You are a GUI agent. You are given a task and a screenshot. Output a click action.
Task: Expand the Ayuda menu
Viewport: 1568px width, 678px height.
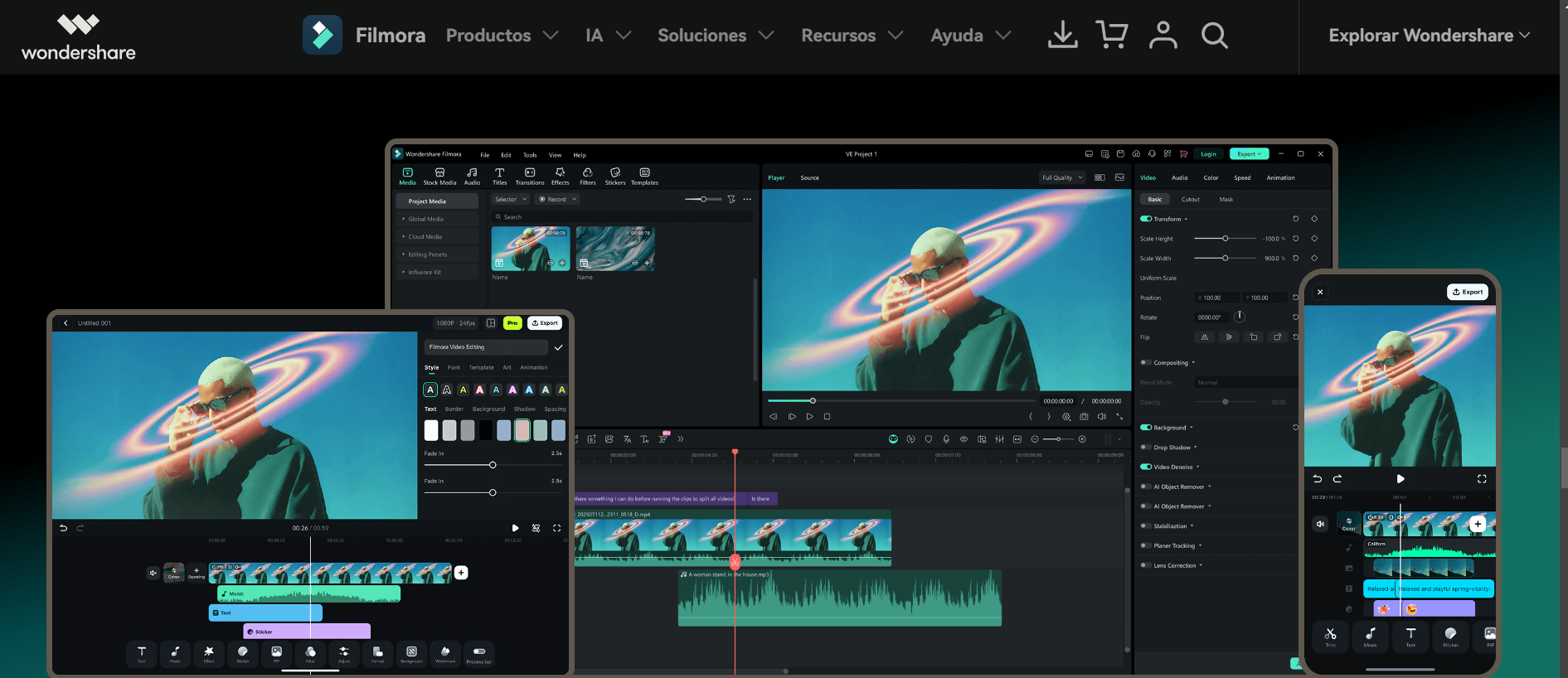[x=971, y=36]
